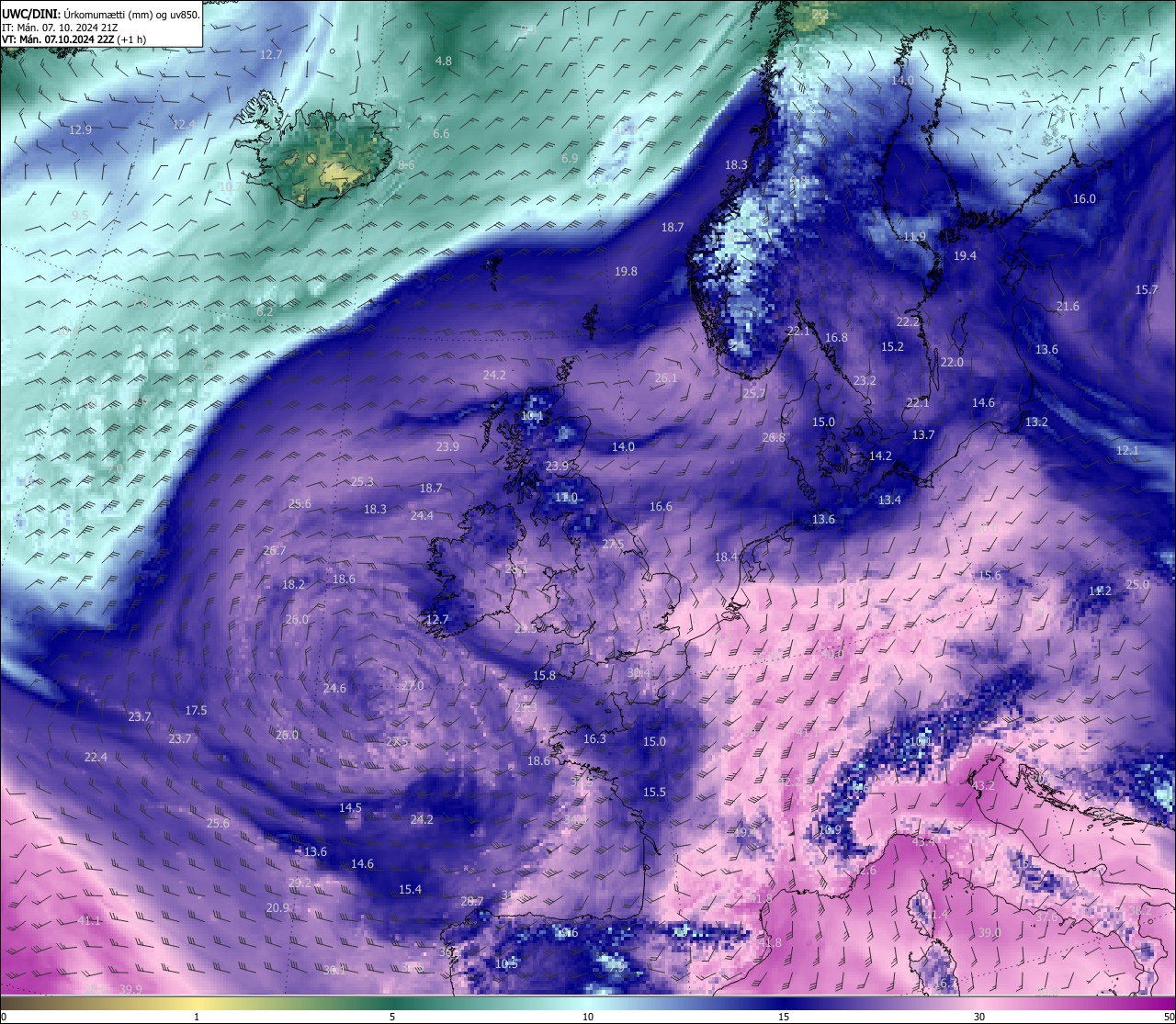Click the value 21.6 on the map
The height and width of the screenshot is (1024, 1176).
[x=1068, y=307]
